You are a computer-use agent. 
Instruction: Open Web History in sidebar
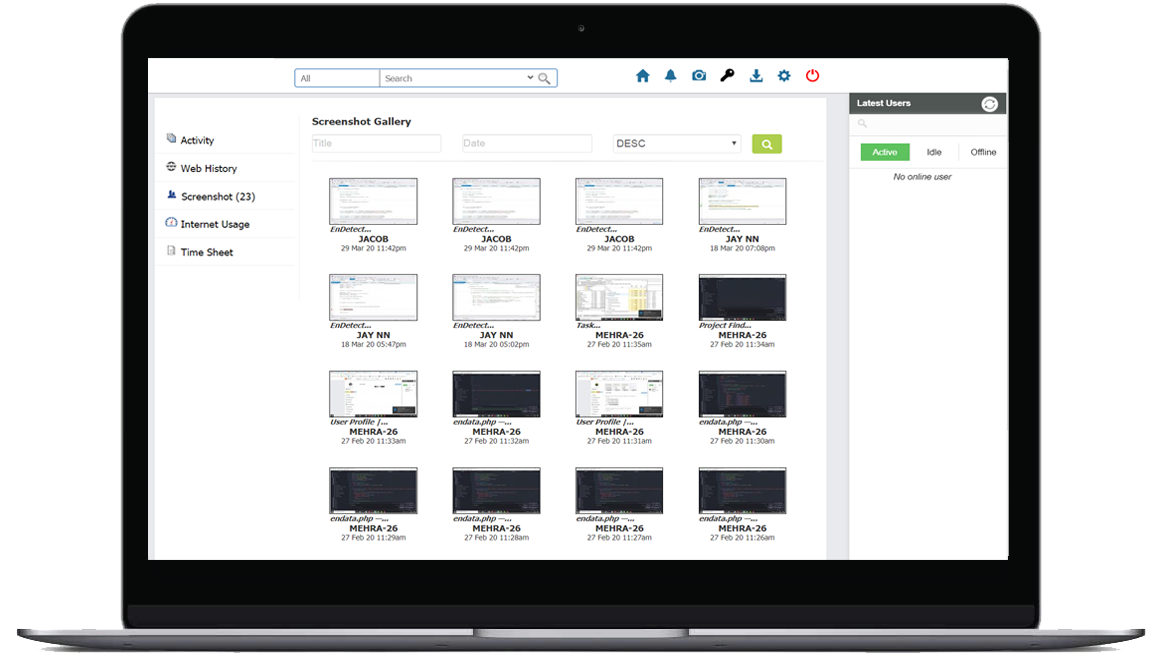coord(208,169)
